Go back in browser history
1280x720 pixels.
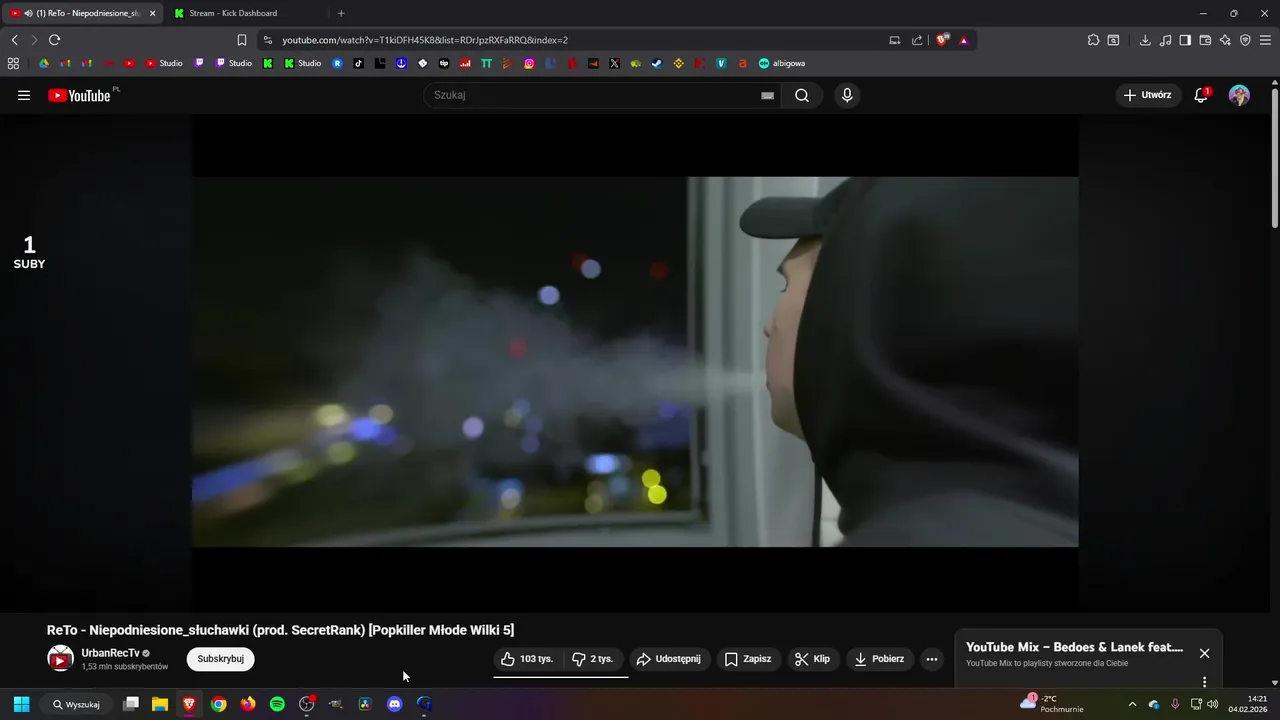coord(14,40)
